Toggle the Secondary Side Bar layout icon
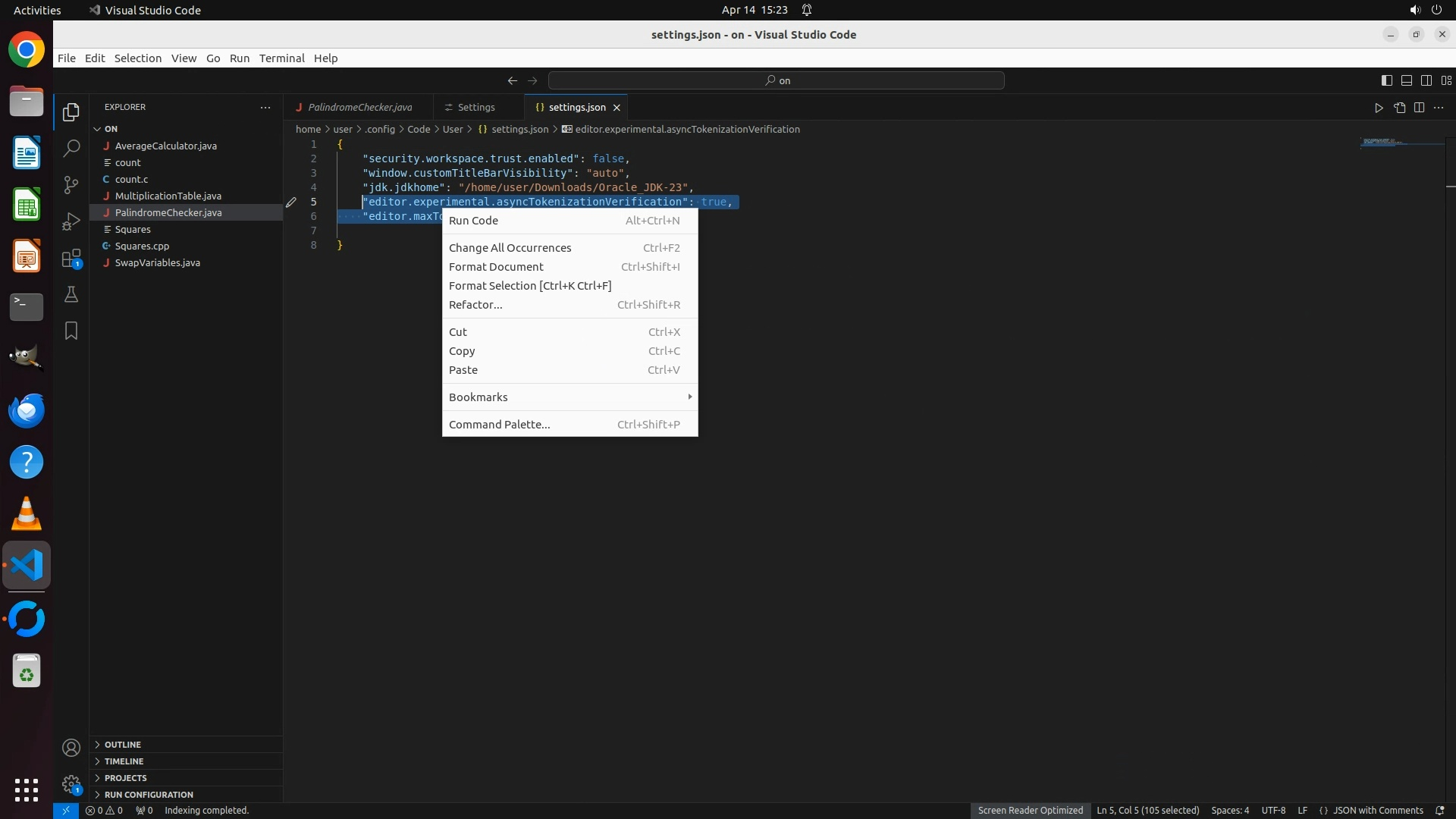 [1426, 80]
